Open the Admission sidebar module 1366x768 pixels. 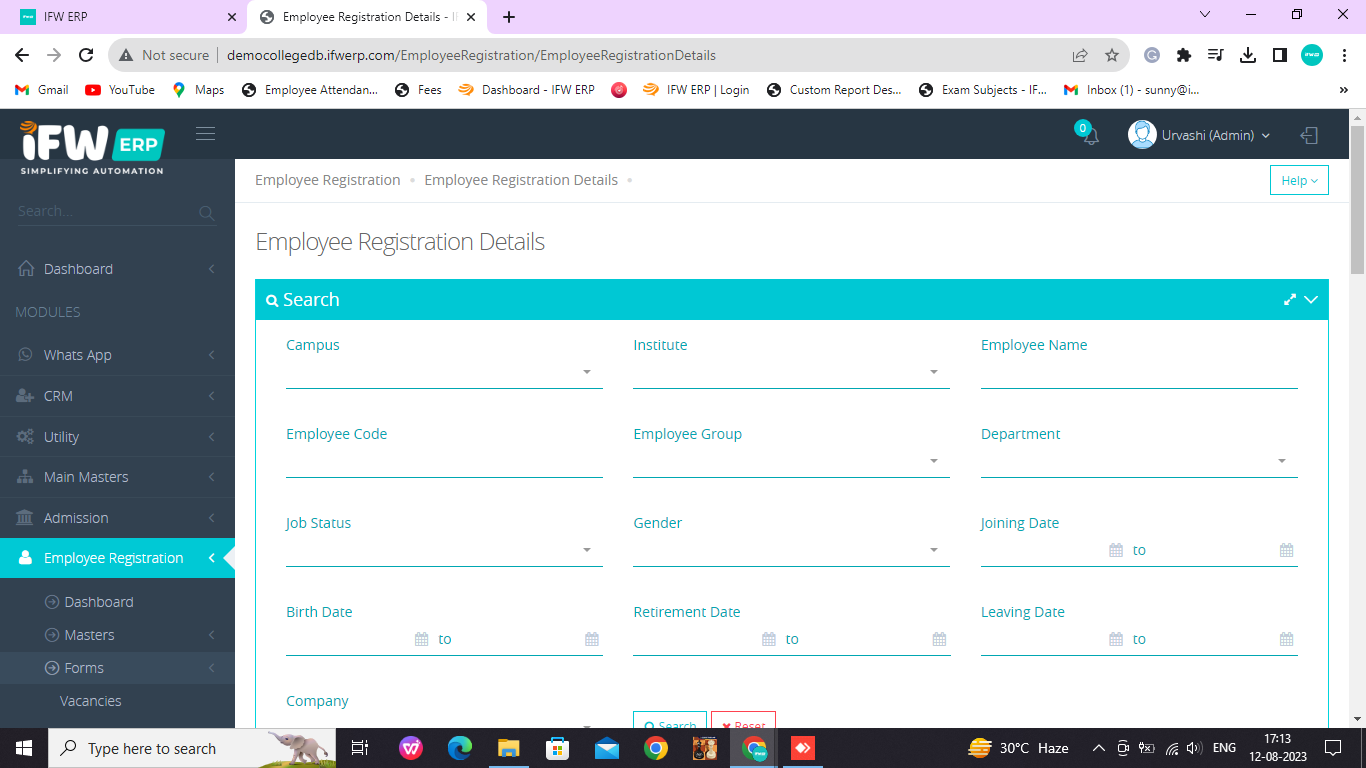[117, 518]
